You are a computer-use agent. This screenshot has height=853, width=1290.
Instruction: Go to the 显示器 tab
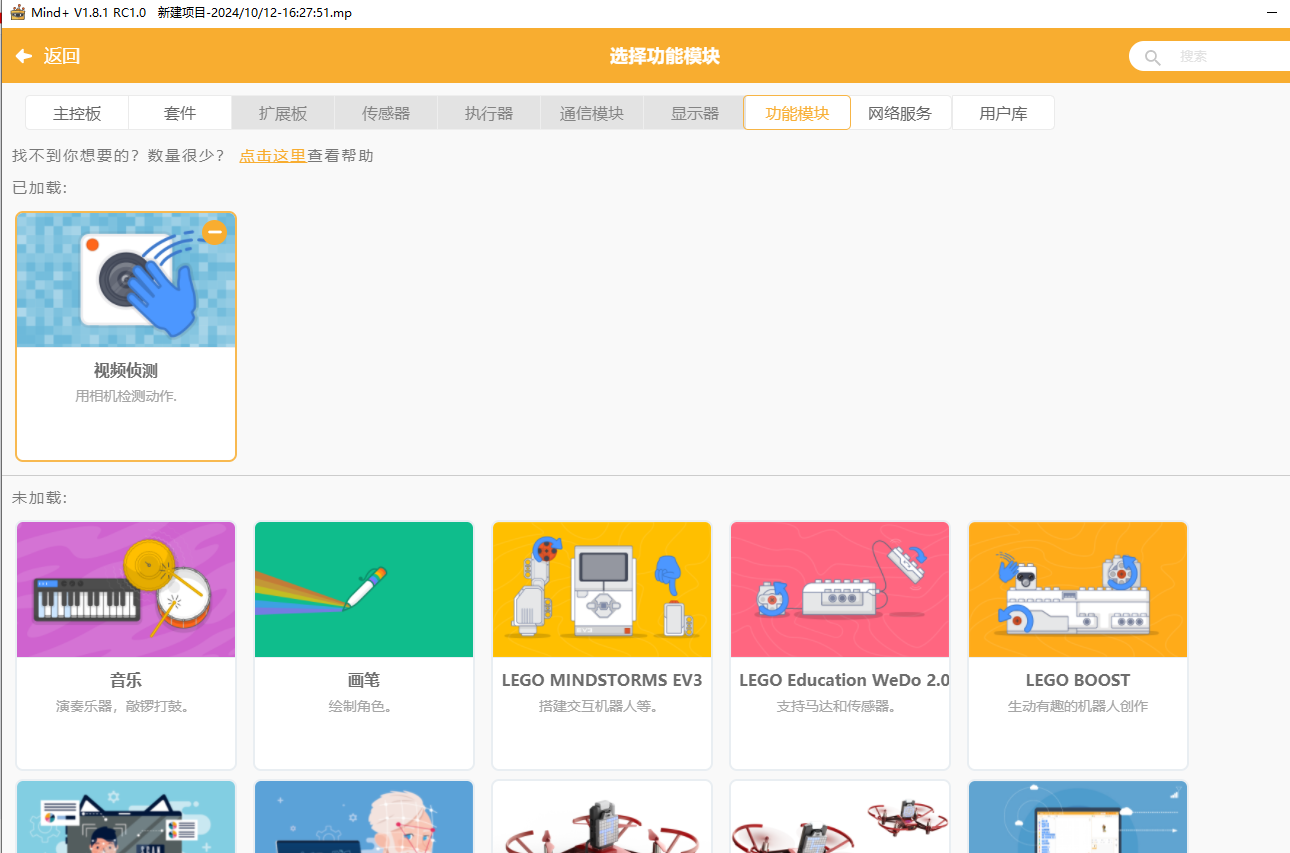[x=695, y=113]
